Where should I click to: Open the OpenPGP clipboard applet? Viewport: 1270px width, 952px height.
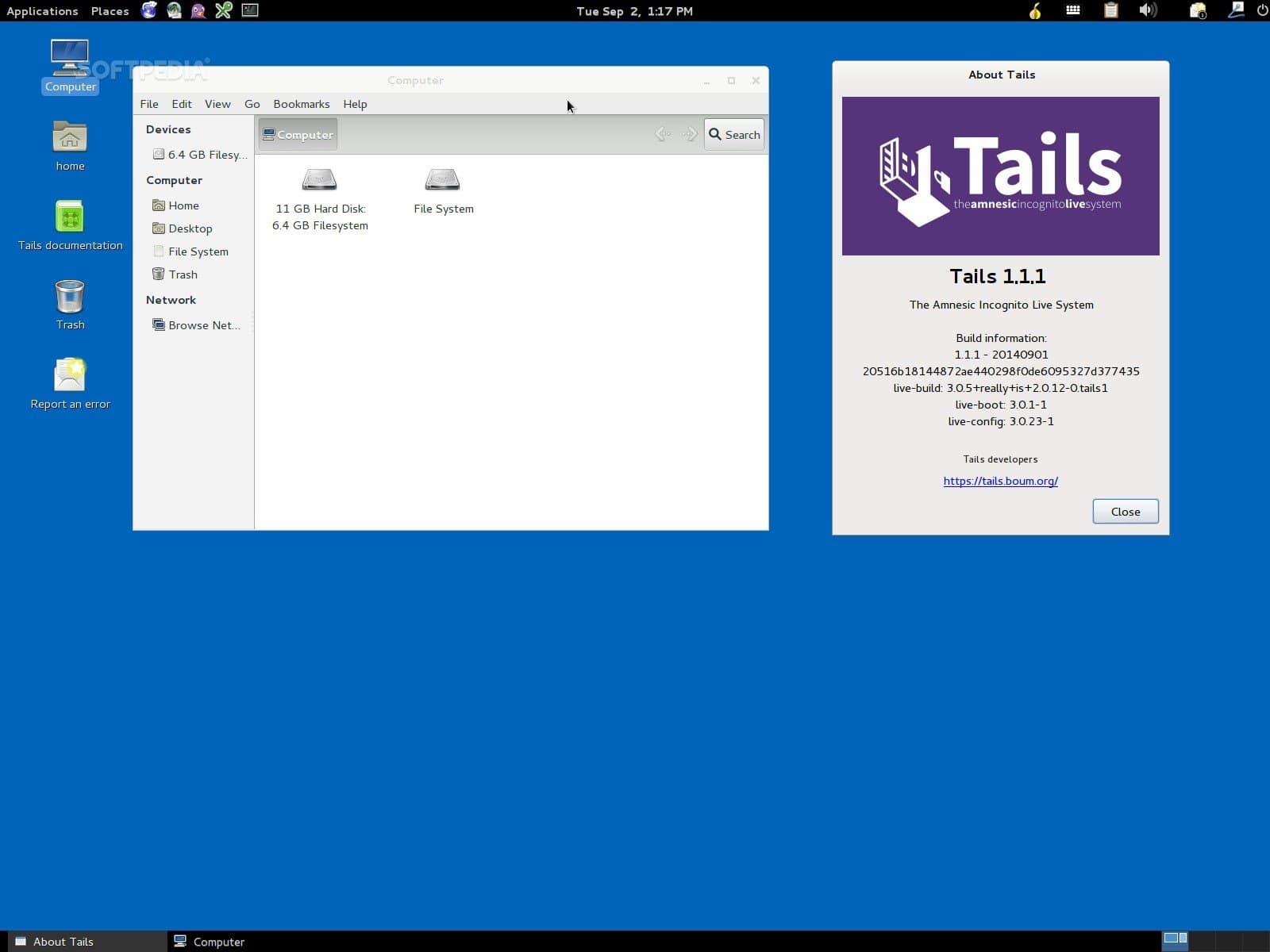pyautogui.click(x=1110, y=10)
